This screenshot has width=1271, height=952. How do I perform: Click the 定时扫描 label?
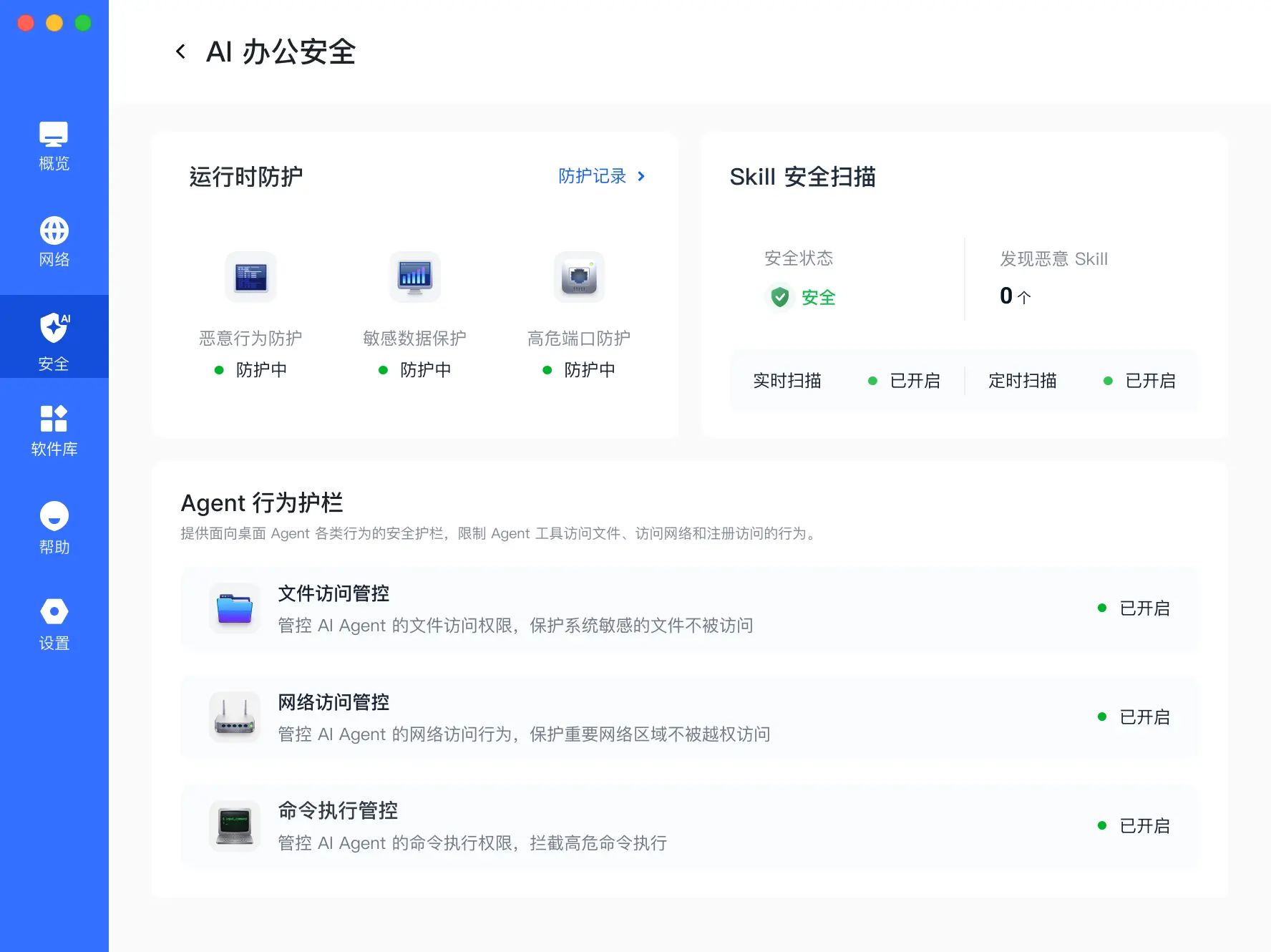click(1023, 381)
